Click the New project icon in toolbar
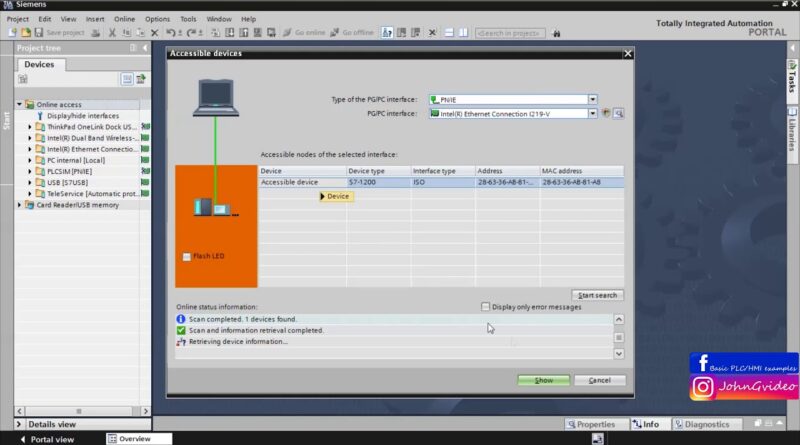 pyautogui.click(x=12, y=33)
